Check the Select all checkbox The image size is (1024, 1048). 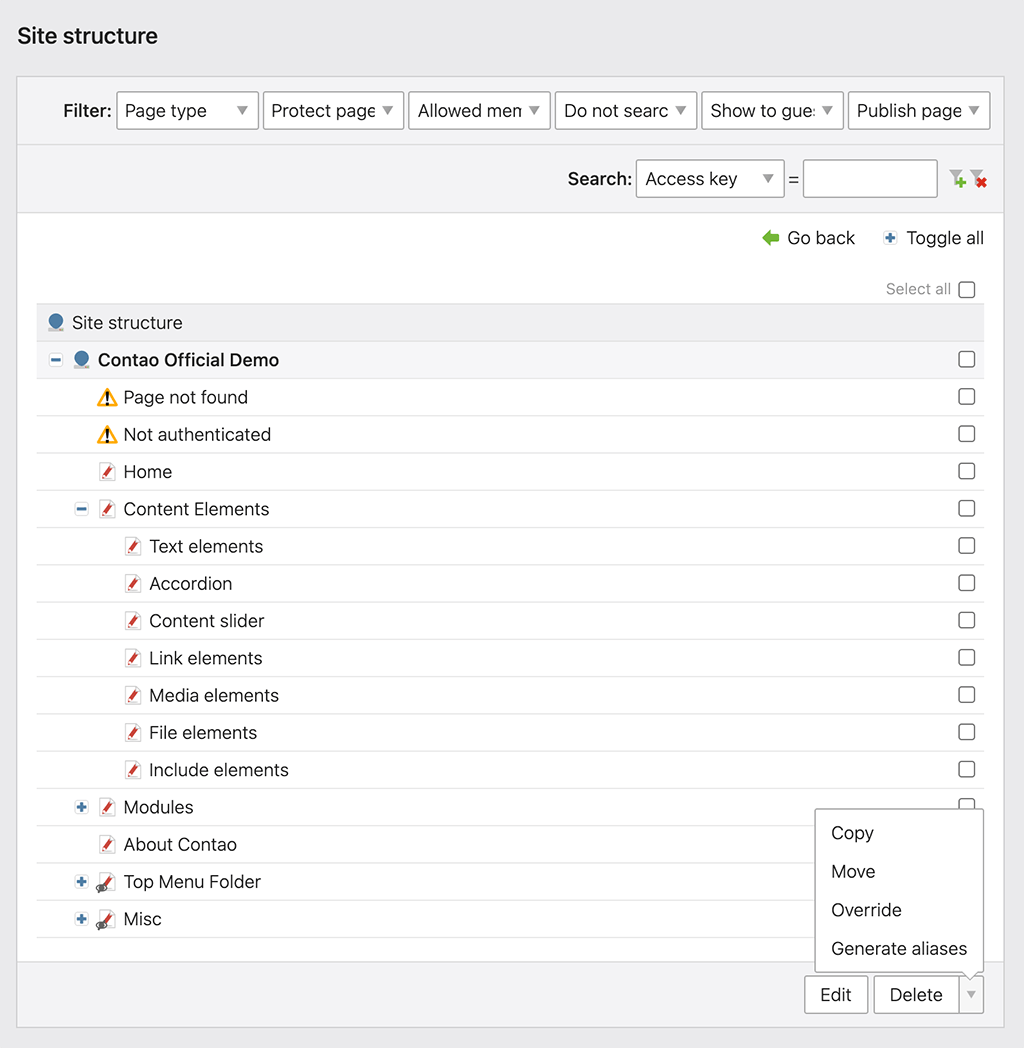click(x=967, y=289)
